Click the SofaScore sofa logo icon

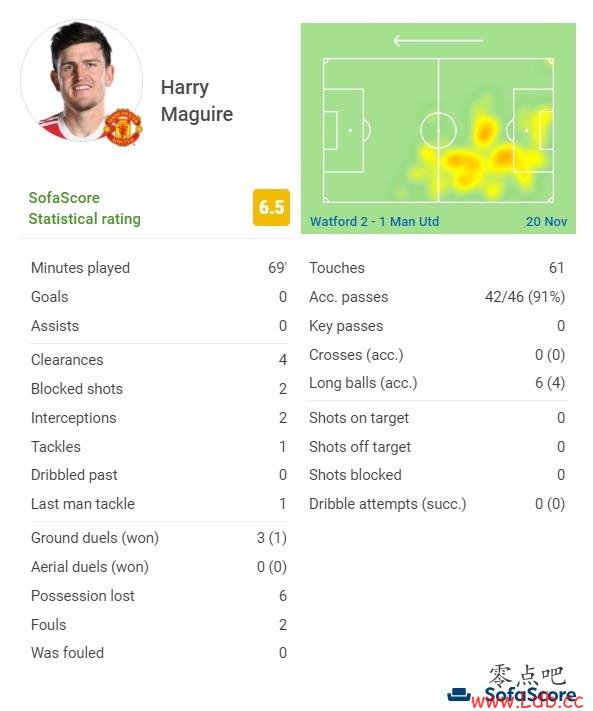(x=461, y=695)
